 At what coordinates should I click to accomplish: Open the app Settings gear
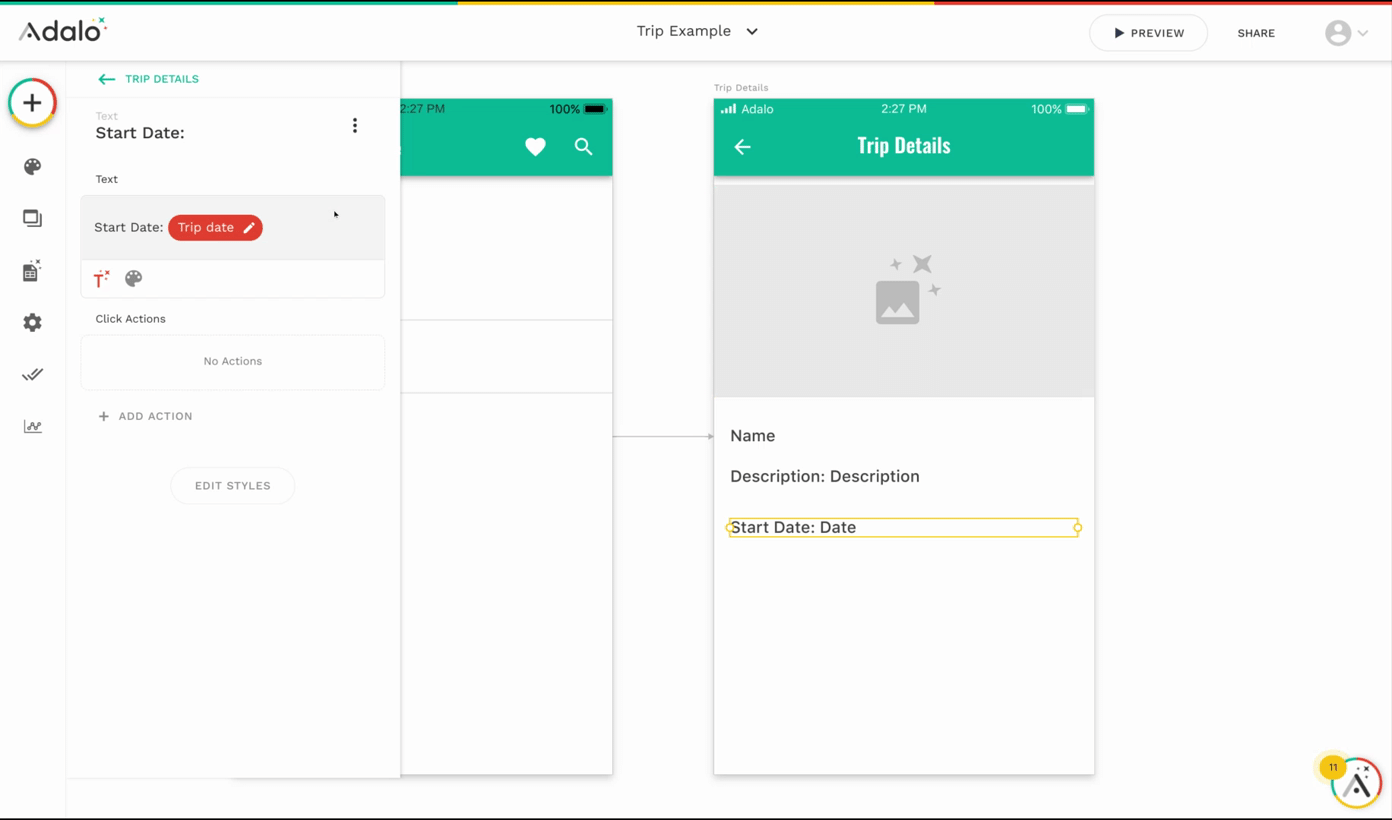pyautogui.click(x=32, y=323)
